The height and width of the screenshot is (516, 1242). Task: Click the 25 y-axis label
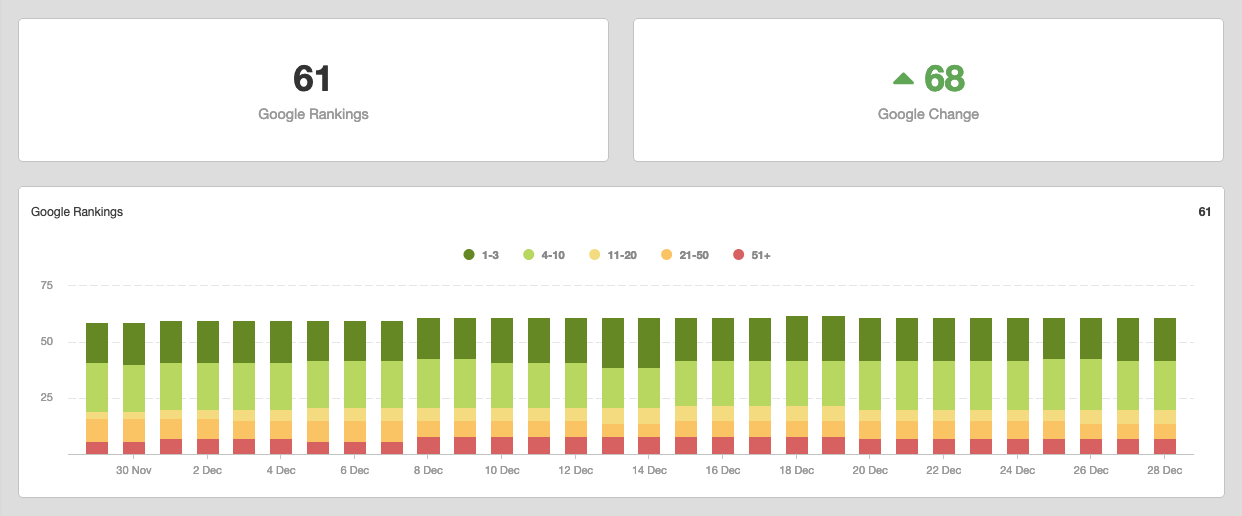[46, 398]
